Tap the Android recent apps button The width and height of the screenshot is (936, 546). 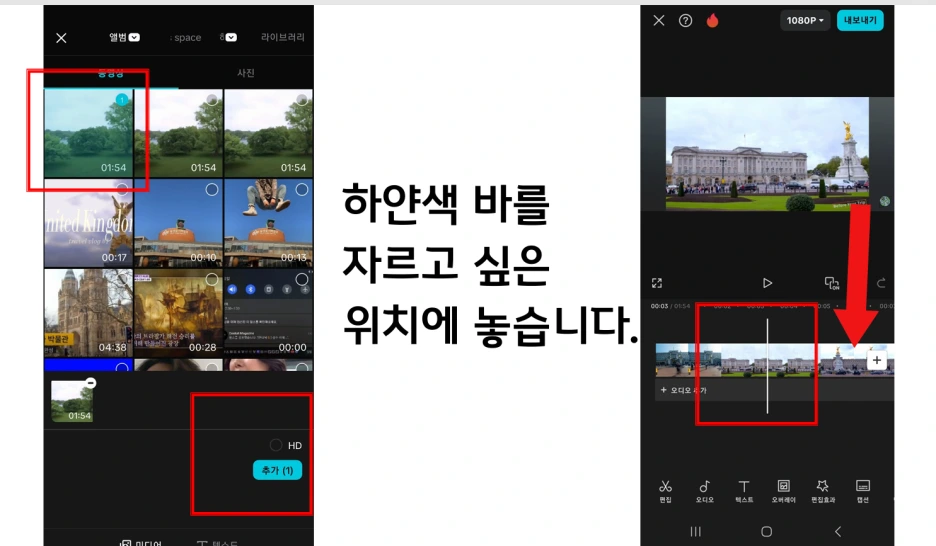click(x=695, y=531)
